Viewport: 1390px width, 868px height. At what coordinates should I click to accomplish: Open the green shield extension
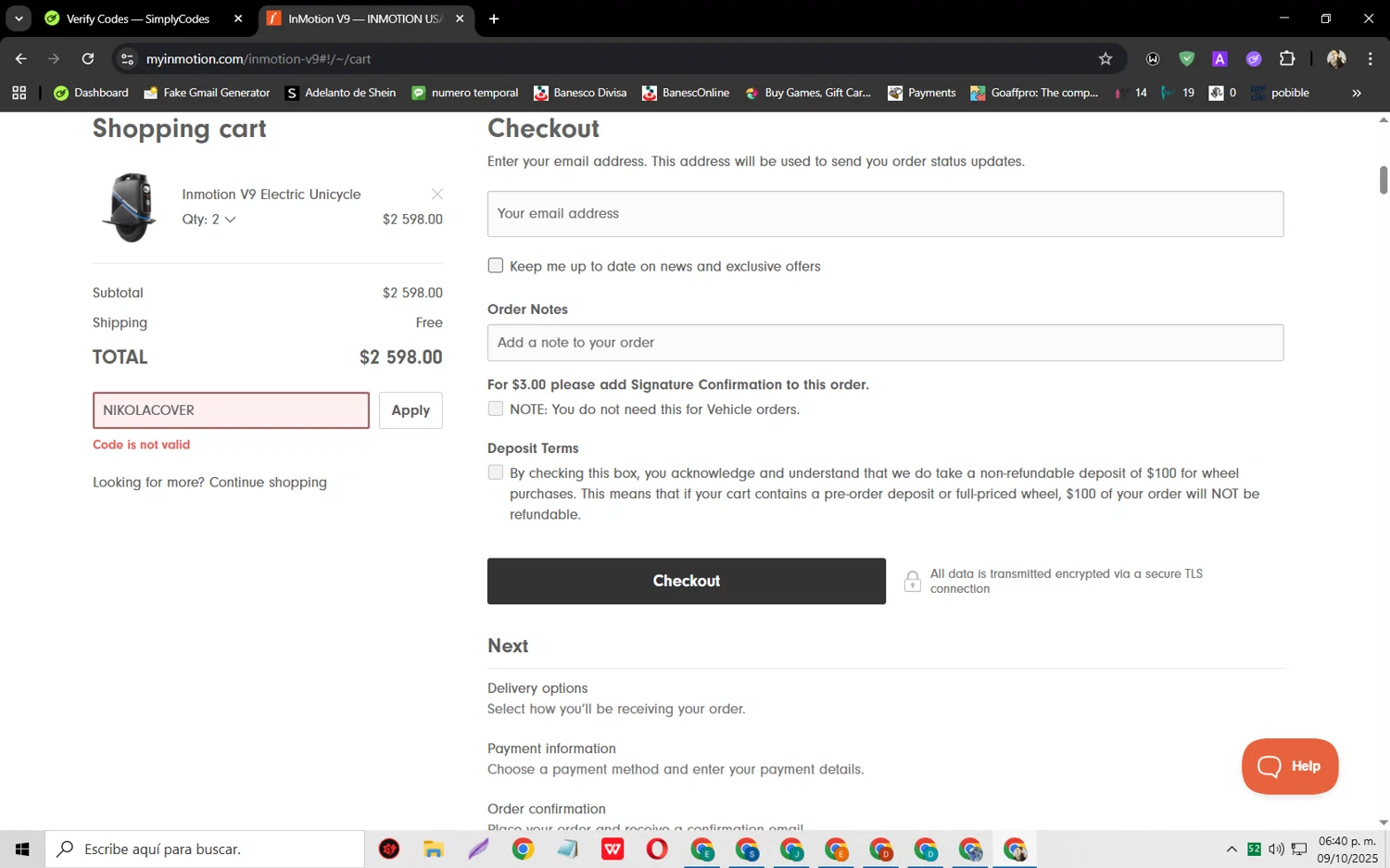pos(1186,58)
